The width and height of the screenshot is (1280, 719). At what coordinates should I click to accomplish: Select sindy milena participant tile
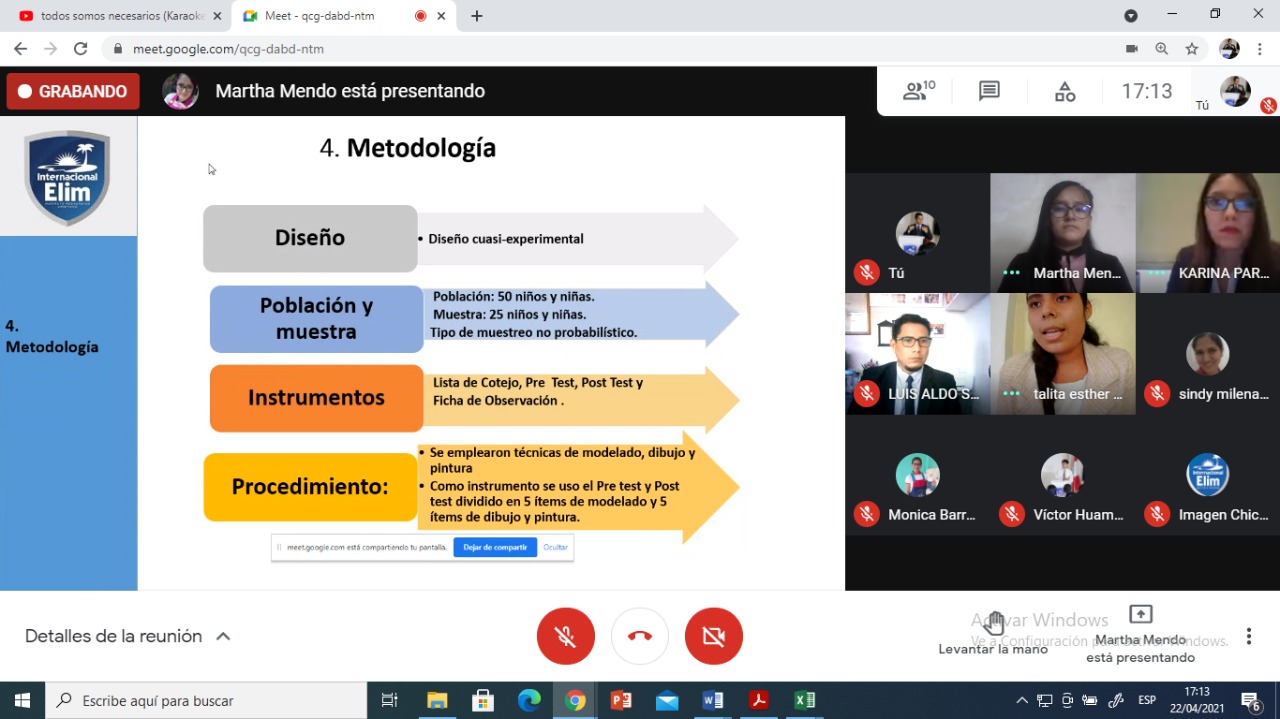pyautogui.click(x=1208, y=354)
